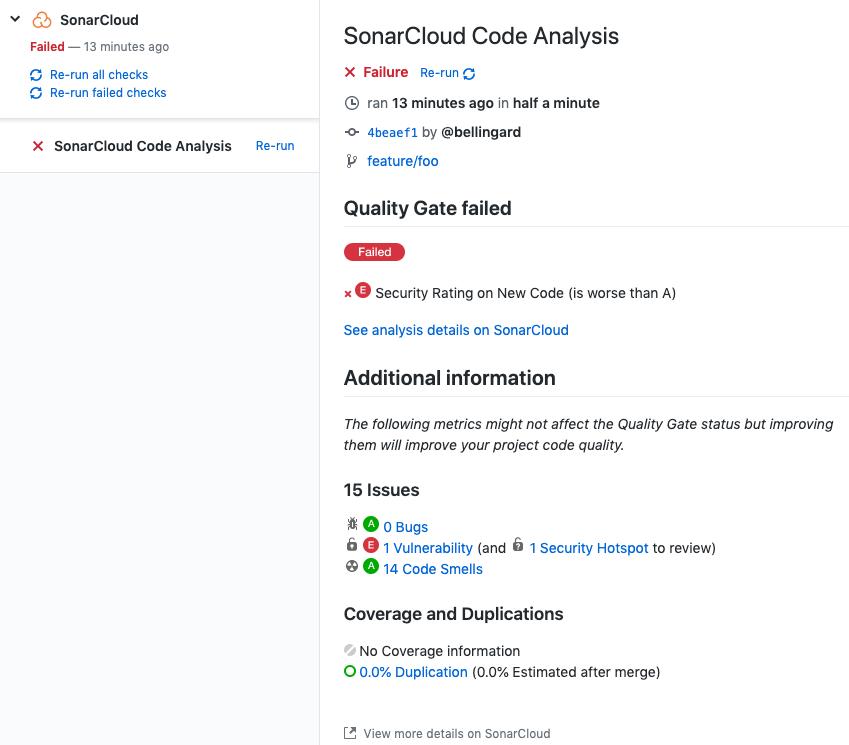Click the Re-run all checks refresh icon
Screen dimensions: 849x745
(x=36, y=75)
